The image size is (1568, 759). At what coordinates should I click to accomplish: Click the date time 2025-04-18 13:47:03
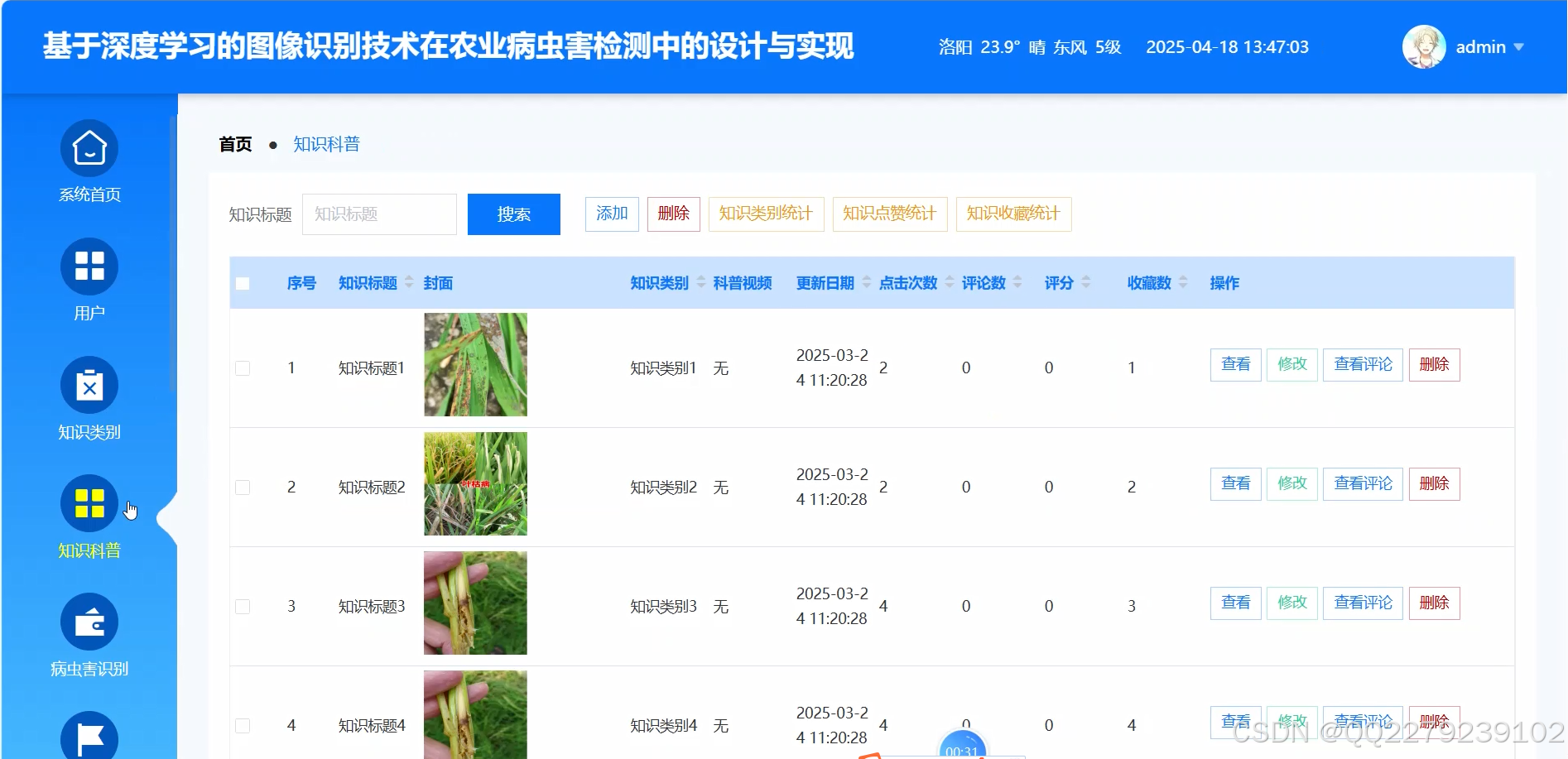point(1227,47)
